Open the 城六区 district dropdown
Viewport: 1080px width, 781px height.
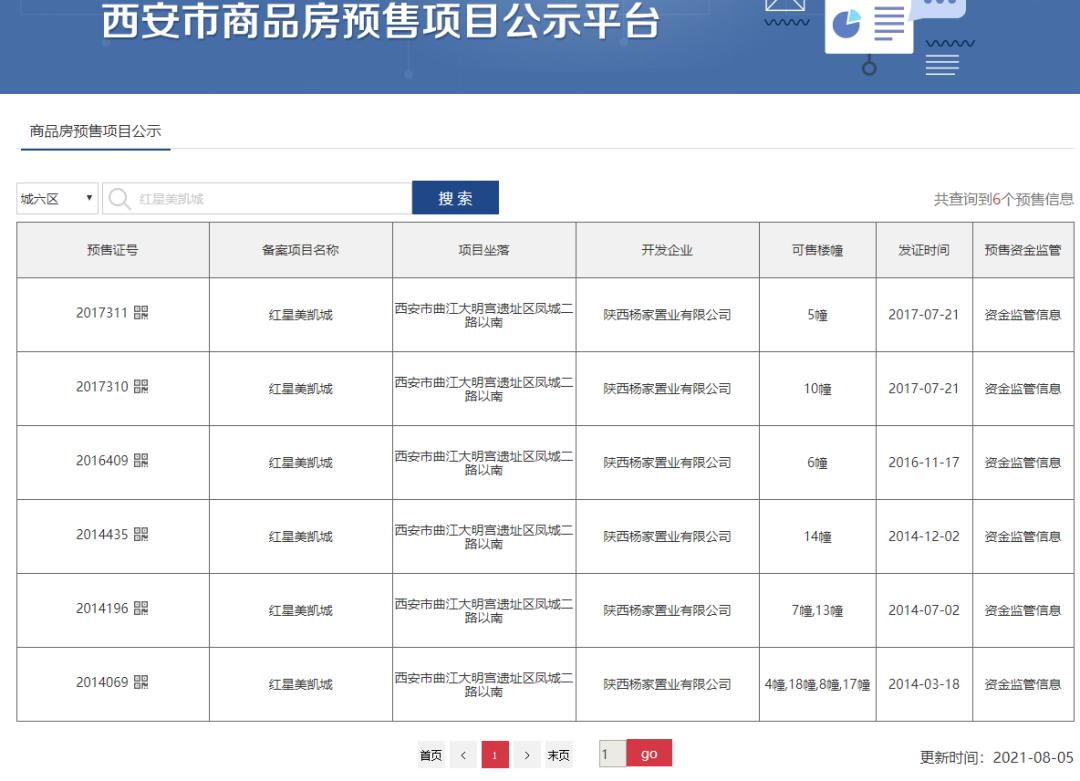pyautogui.click(x=57, y=199)
